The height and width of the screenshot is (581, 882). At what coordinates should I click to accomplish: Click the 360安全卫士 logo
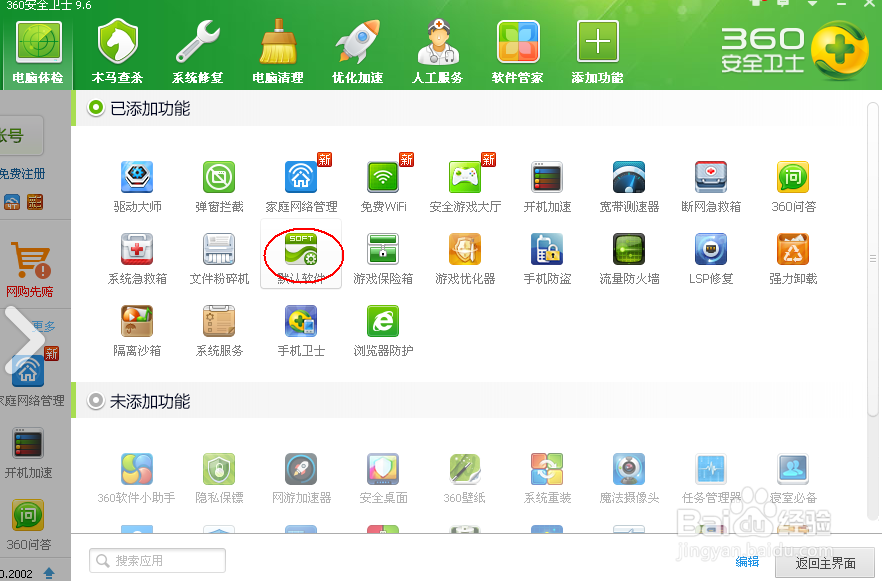[794, 51]
